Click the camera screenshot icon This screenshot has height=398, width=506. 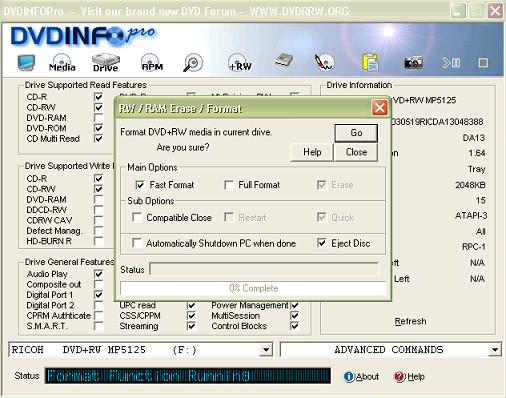tap(413, 63)
